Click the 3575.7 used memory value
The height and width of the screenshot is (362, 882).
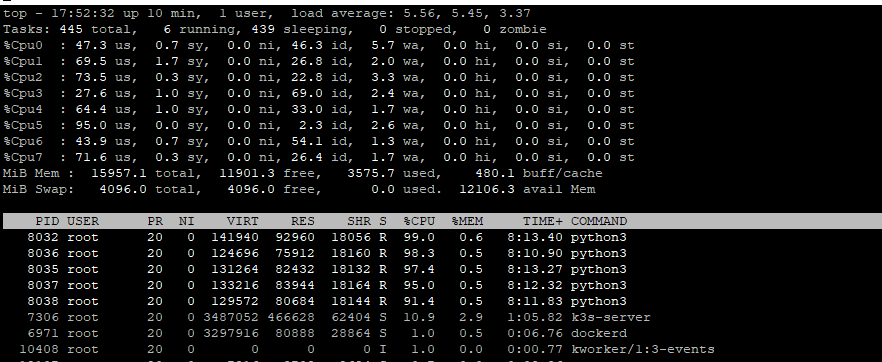point(371,173)
